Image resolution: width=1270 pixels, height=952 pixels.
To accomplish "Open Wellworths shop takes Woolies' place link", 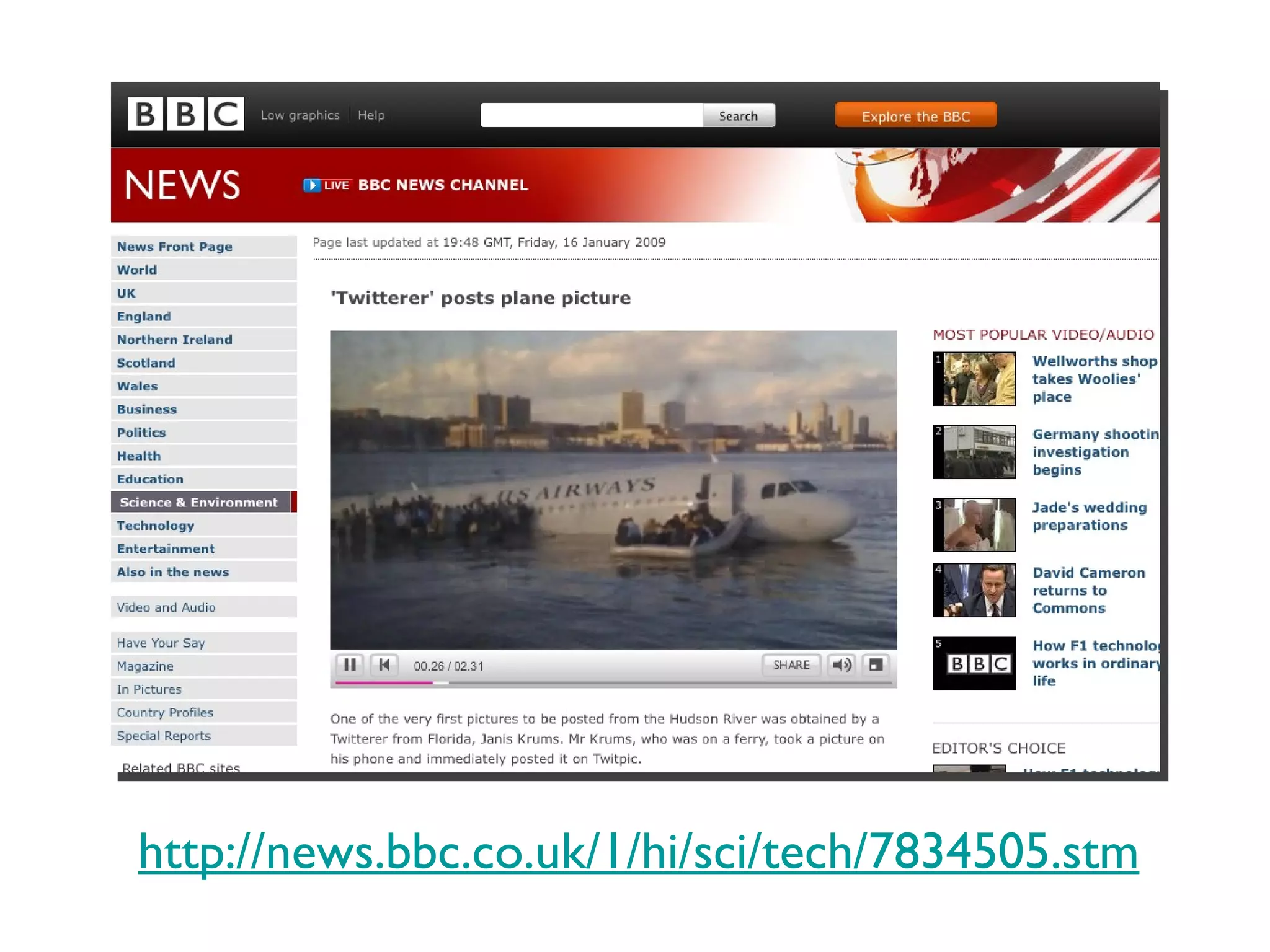I will coord(1095,379).
